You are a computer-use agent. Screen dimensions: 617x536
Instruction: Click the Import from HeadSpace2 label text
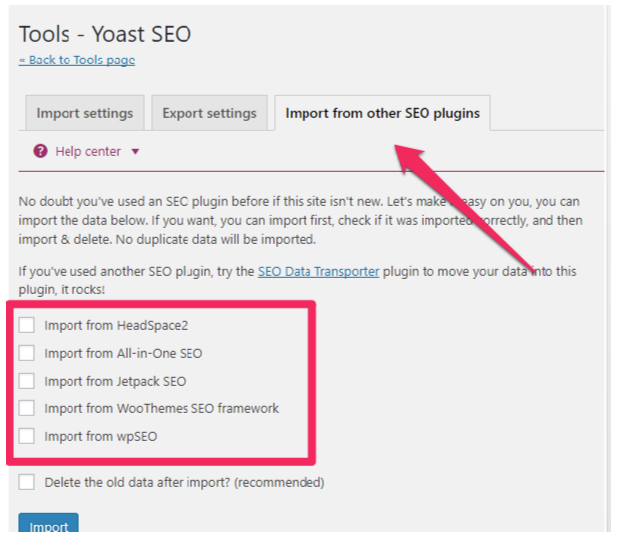pyautogui.click(x=116, y=326)
